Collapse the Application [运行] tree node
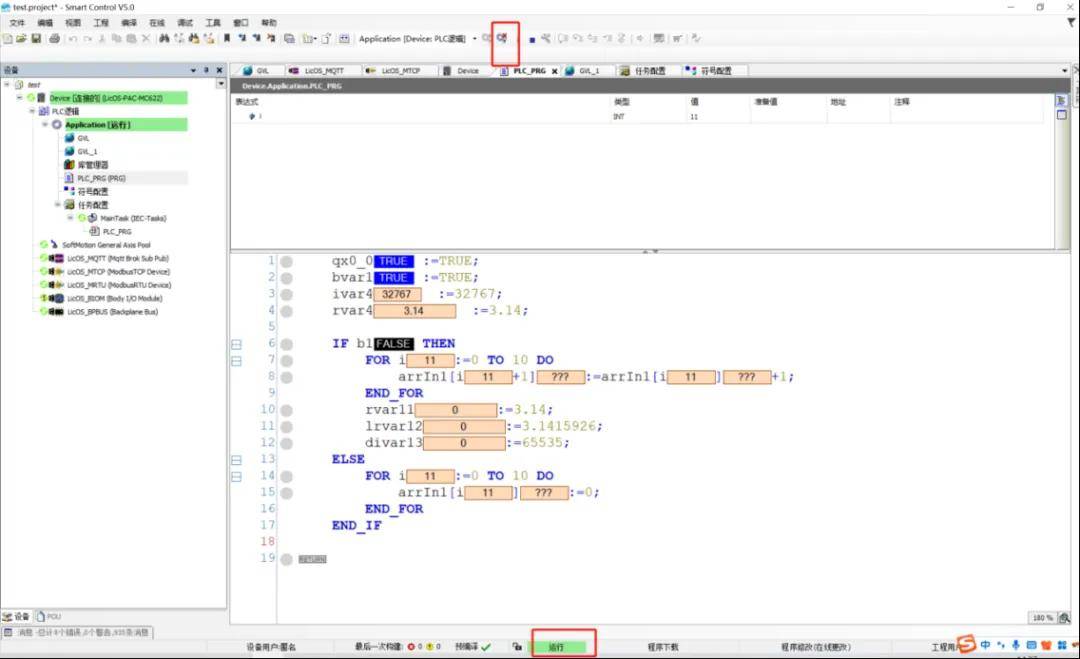Image resolution: width=1080 pixels, height=659 pixels. (45, 125)
